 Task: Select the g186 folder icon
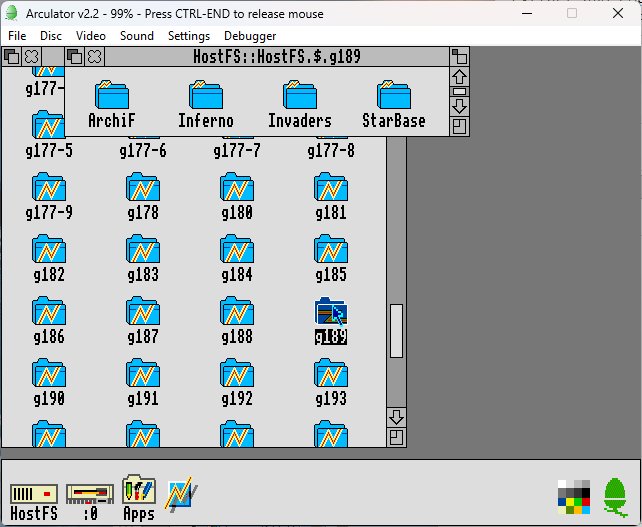tap(49, 311)
